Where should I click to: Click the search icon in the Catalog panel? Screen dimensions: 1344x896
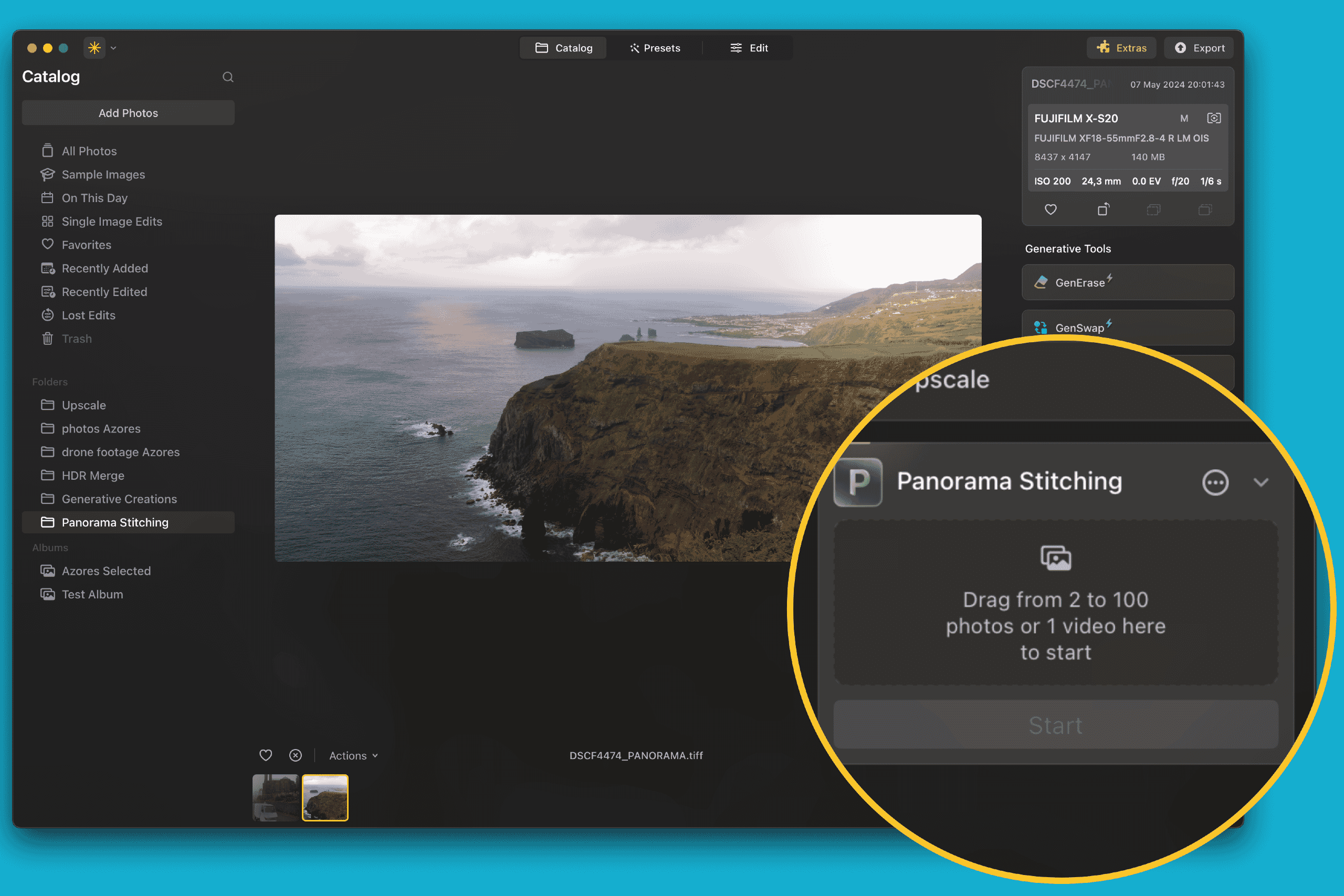[228, 77]
